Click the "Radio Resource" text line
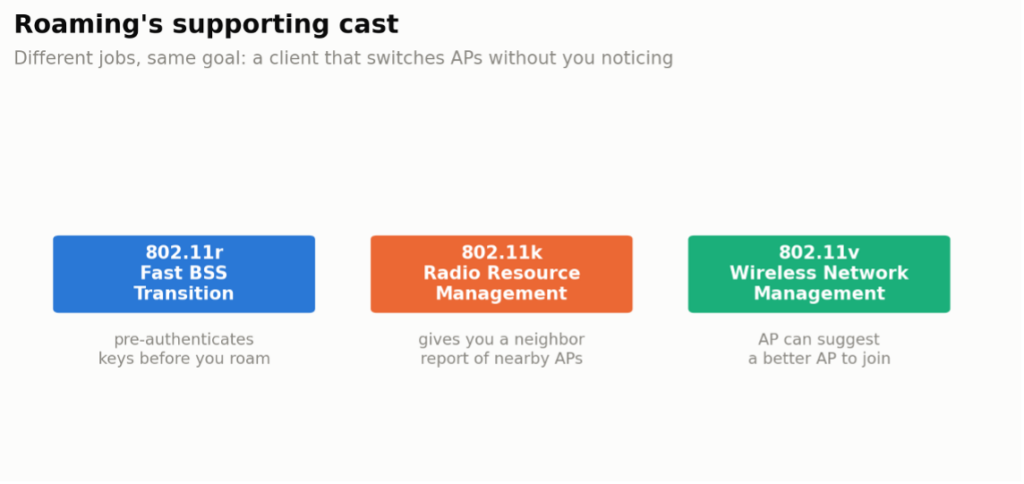The height and width of the screenshot is (484, 1024). pyautogui.click(x=502, y=273)
